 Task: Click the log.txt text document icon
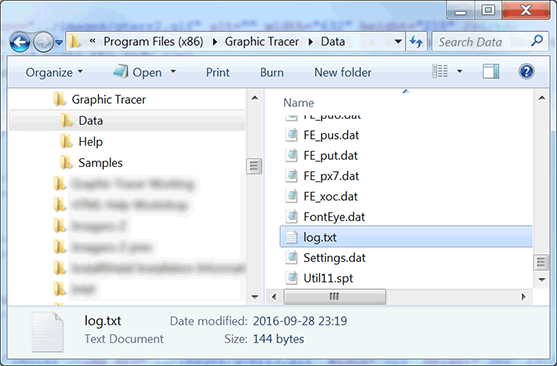tap(291, 237)
